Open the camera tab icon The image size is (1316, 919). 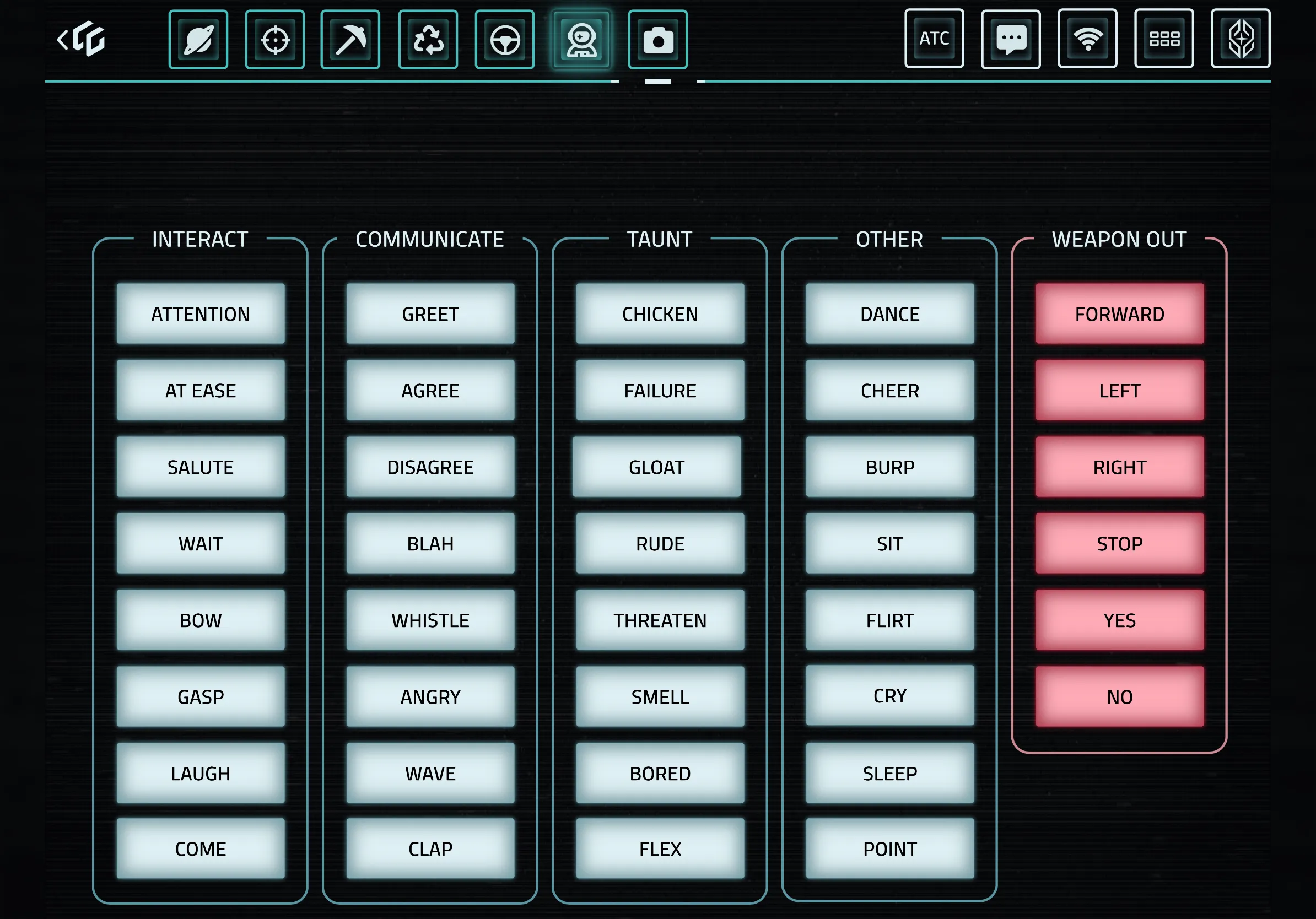pyautogui.click(x=658, y=40)
